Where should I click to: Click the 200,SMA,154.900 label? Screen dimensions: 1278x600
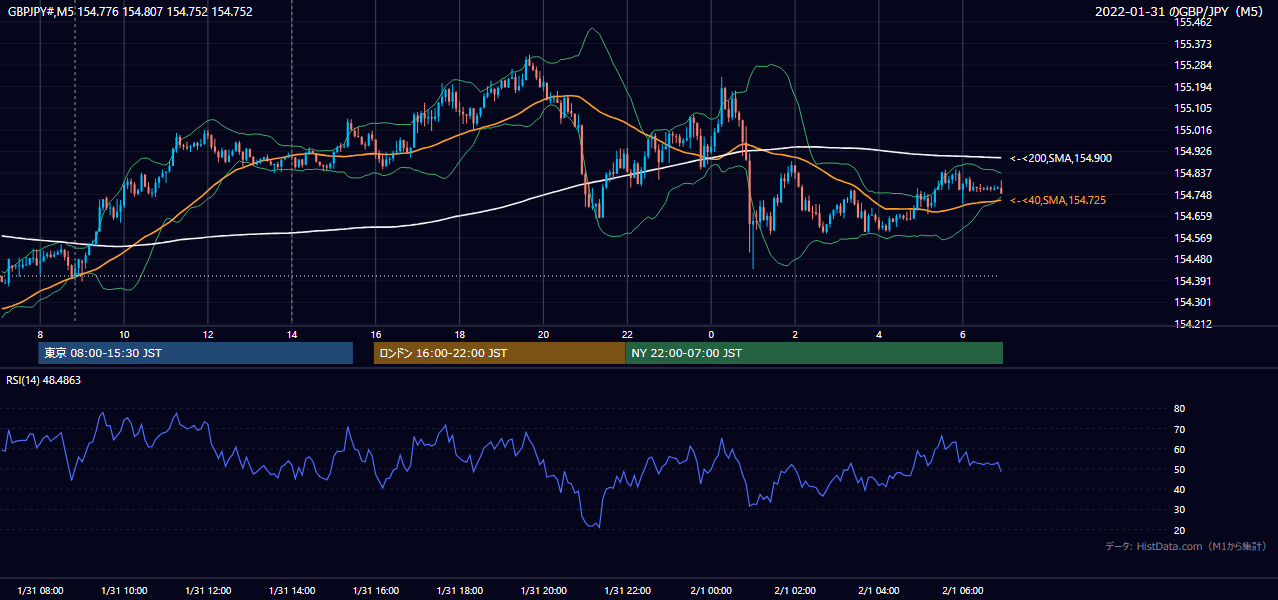click(x=1061, y=158)
